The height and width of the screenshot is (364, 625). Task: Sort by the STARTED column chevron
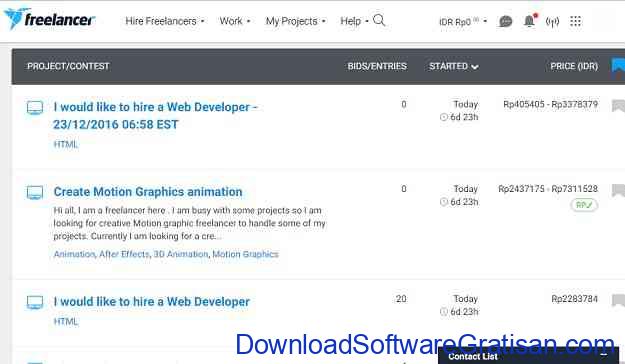tap(475, 67)
